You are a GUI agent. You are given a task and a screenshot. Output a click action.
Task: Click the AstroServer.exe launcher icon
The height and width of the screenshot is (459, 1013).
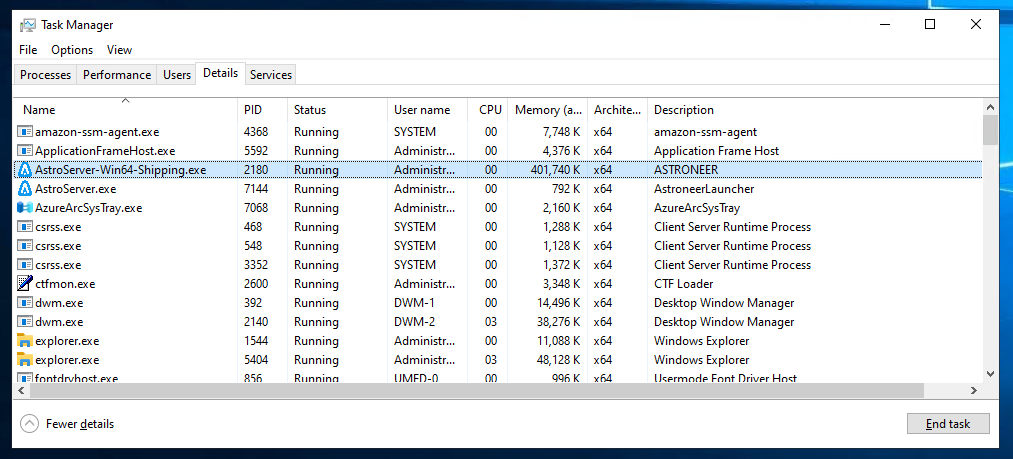[x=25, y=189]
